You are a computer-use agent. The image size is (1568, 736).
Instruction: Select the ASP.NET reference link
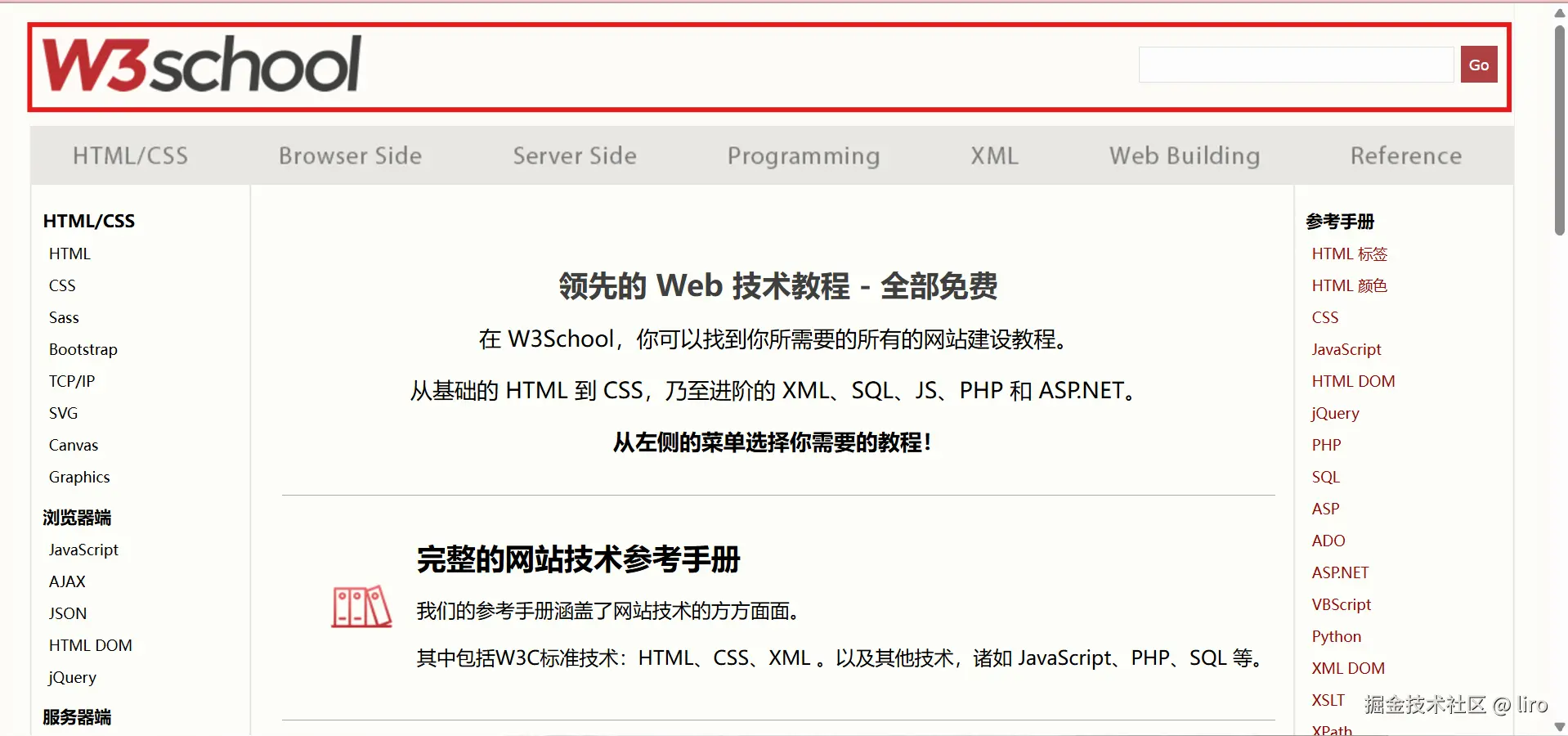(x=1341, y=572)
